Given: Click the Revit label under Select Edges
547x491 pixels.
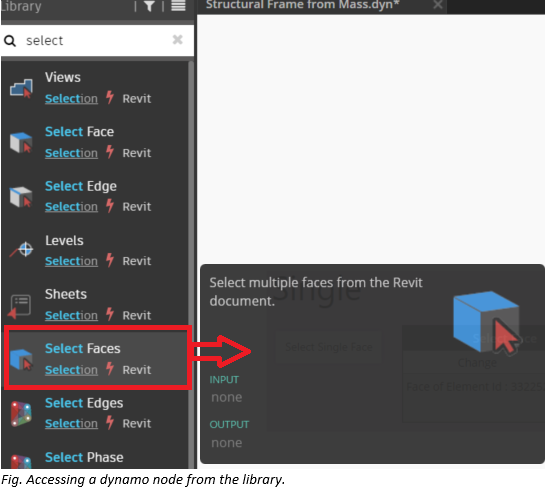Looking at the screenshot, I should tap(137, 424).
